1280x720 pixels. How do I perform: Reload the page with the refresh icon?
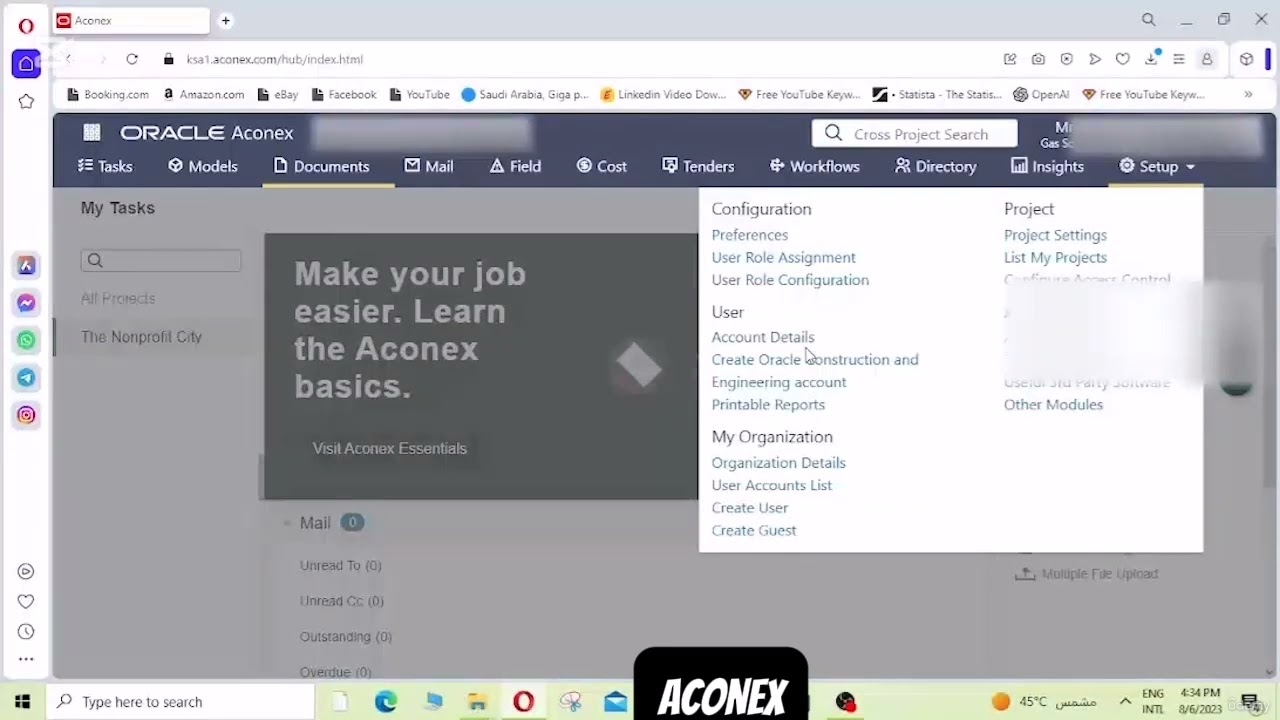coord(132,59)
